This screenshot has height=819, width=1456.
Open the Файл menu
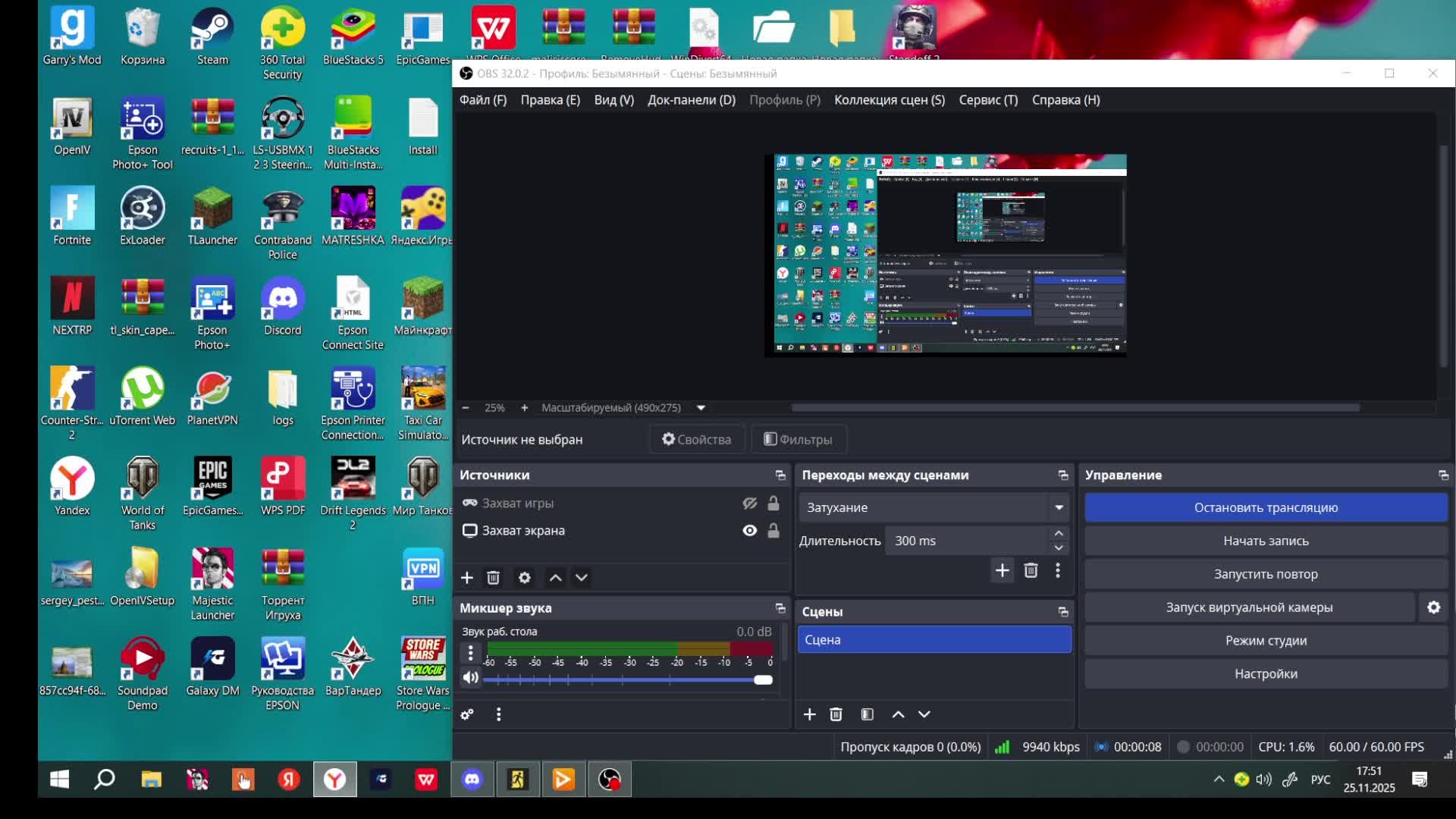click(x=482, y=100)
